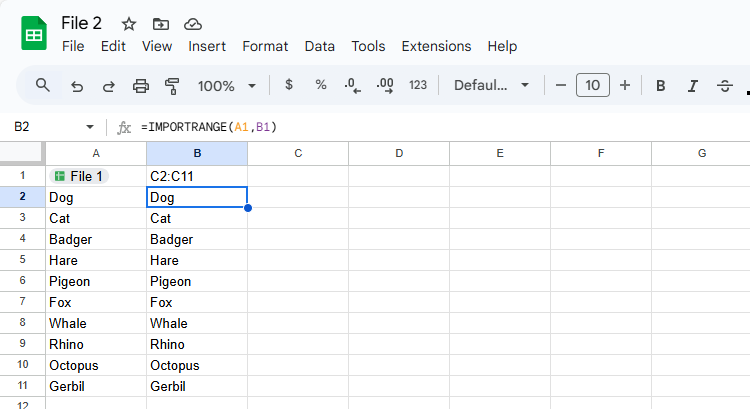Open the 100% zoom dropdown
The width and height of the screenshot is (750, 409).
click(x=227, y=86)
